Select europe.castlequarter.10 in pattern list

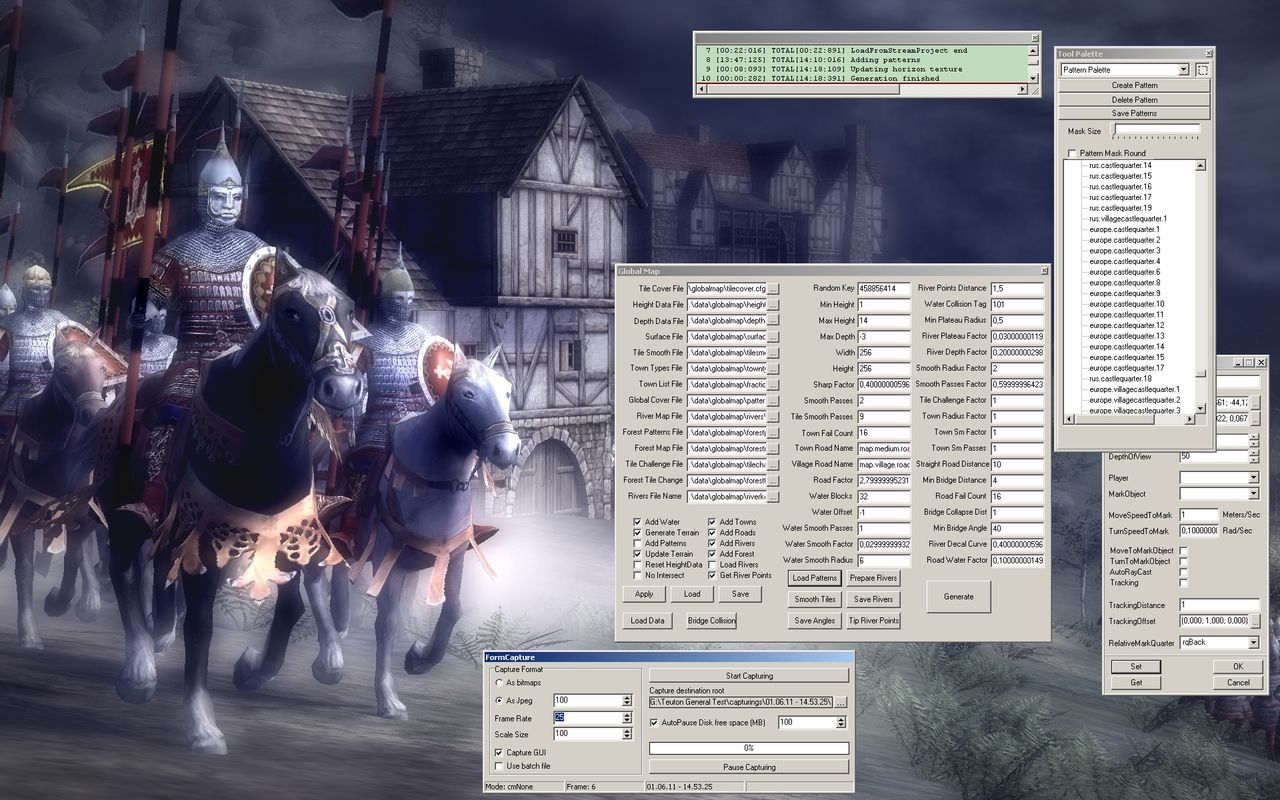point(1126,304)
